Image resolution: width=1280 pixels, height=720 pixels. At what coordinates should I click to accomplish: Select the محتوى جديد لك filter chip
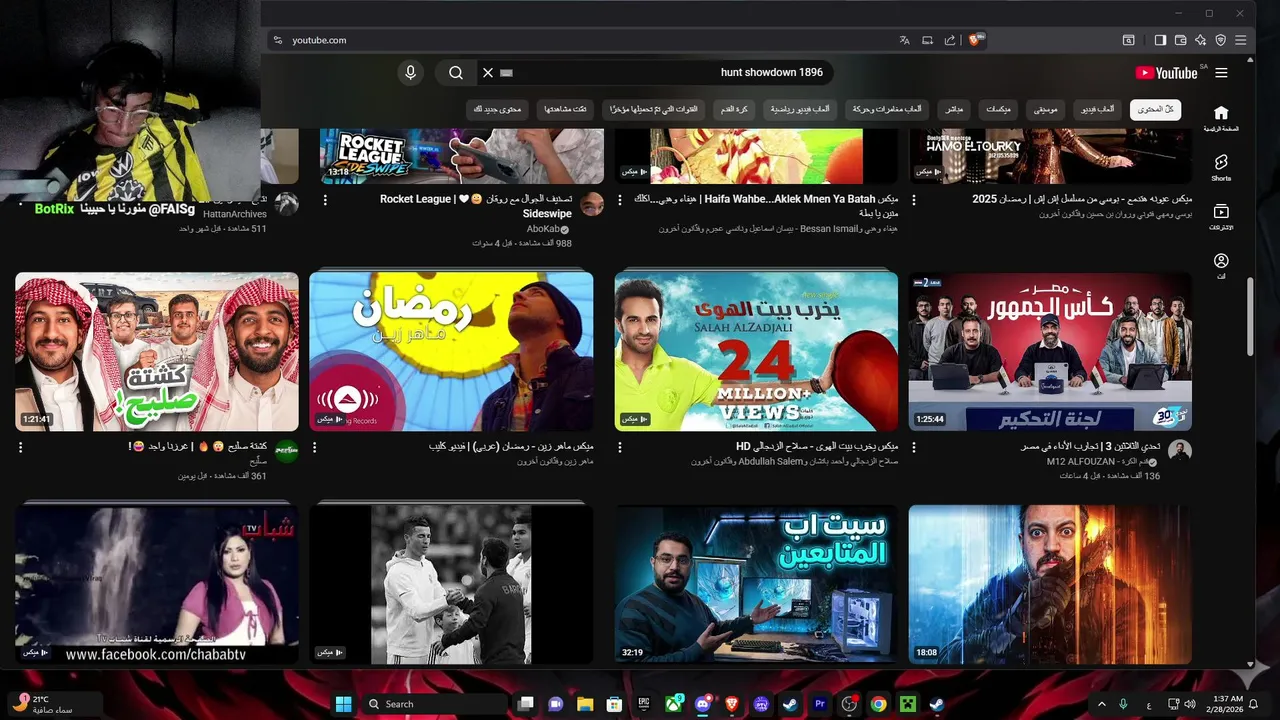pyautogui.click(x=497, y=109)
